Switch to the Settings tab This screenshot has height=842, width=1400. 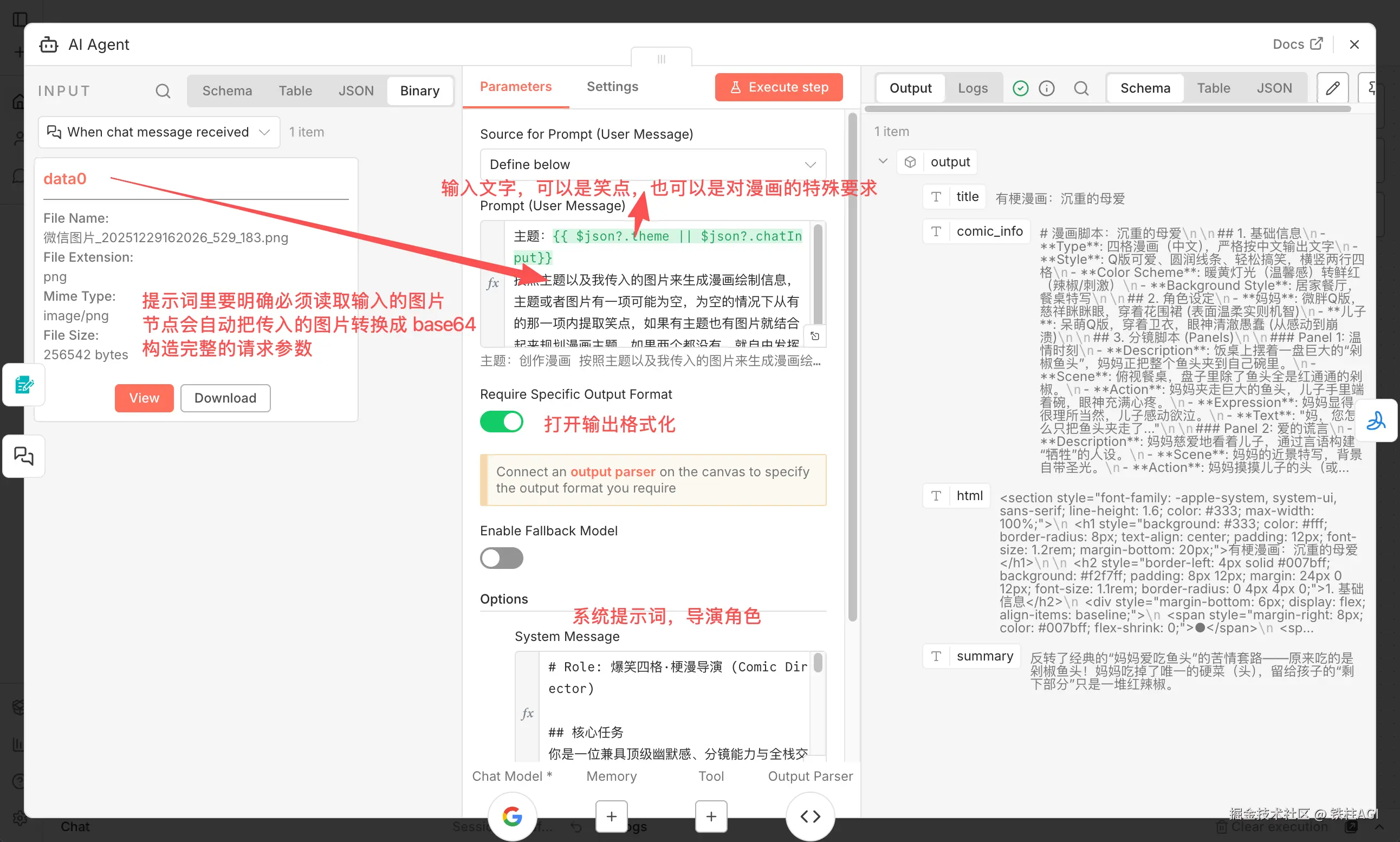coord(612,86)
